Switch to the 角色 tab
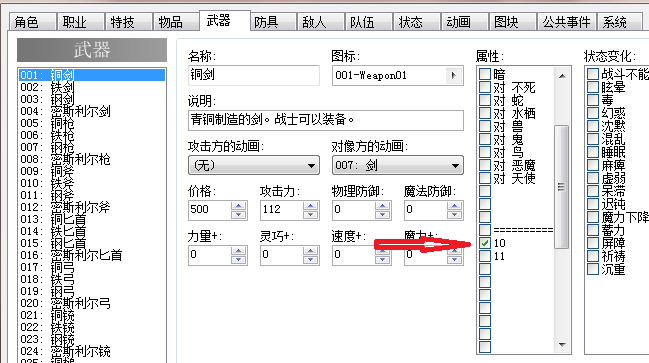 pyautogui.click(x=33, y=22)
